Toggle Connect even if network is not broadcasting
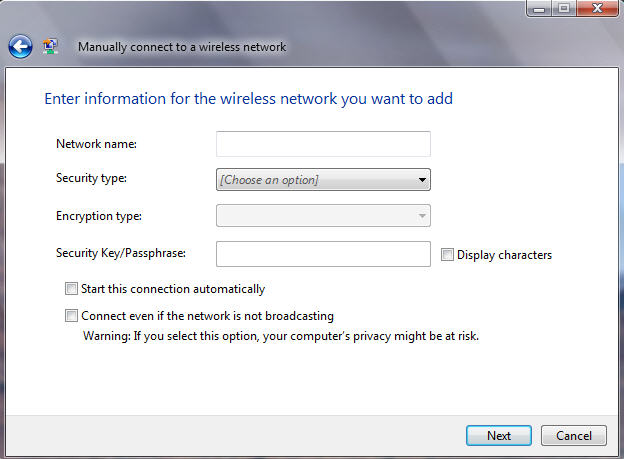The height and width of the screenshot is (459, 624). pos(71,316)
